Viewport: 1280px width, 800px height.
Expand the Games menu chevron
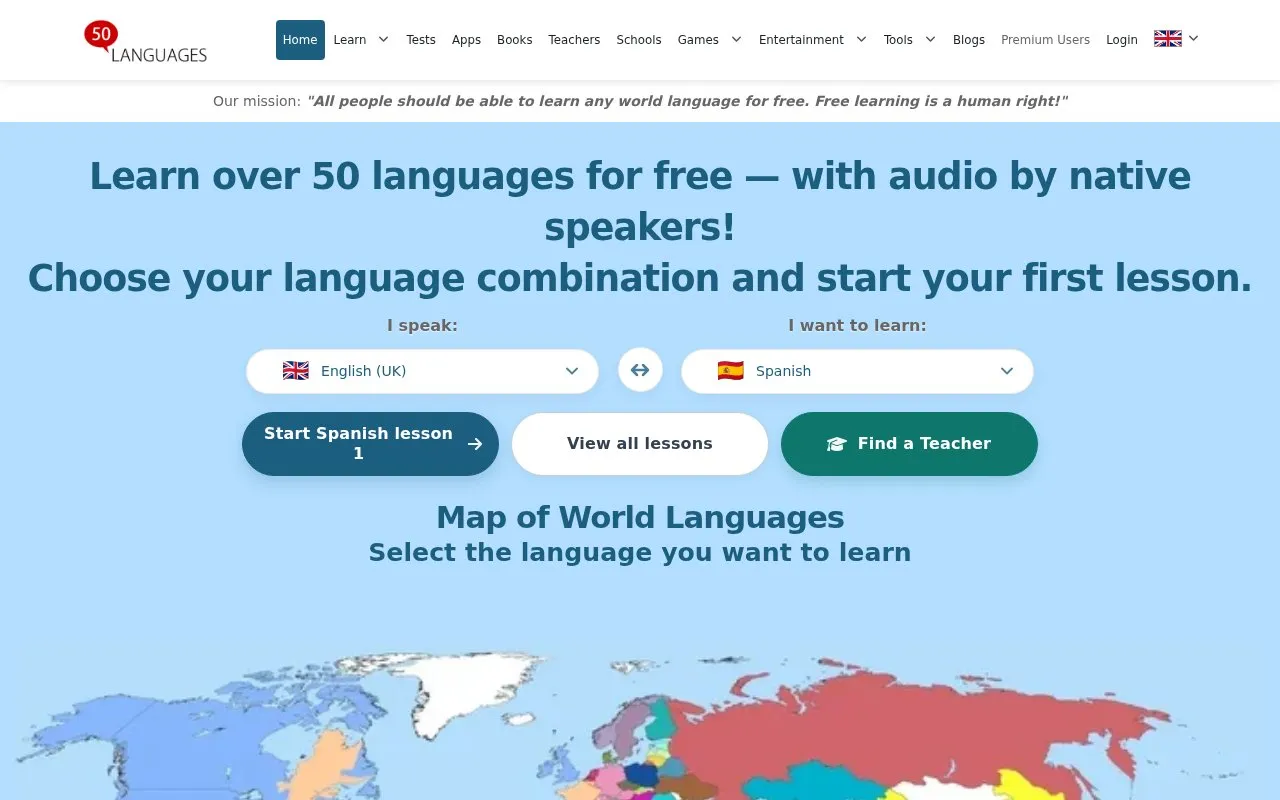pos(736,40)
